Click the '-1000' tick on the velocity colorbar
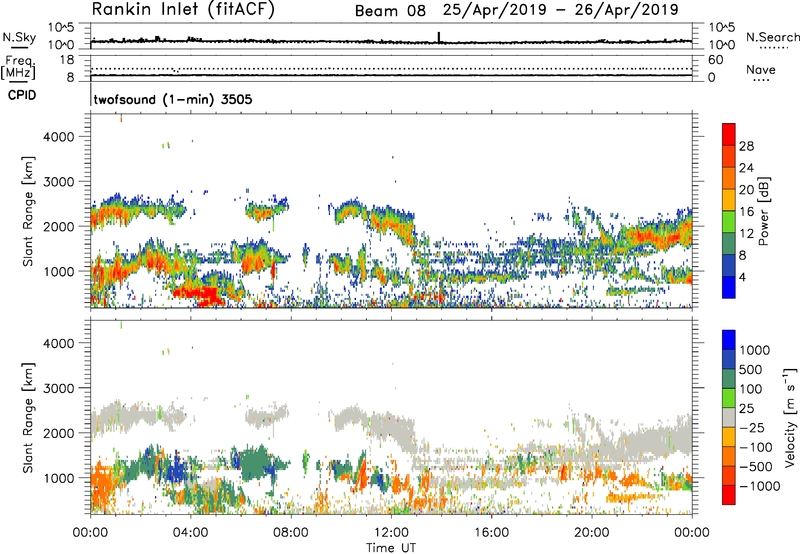 [x=759, y=486]
